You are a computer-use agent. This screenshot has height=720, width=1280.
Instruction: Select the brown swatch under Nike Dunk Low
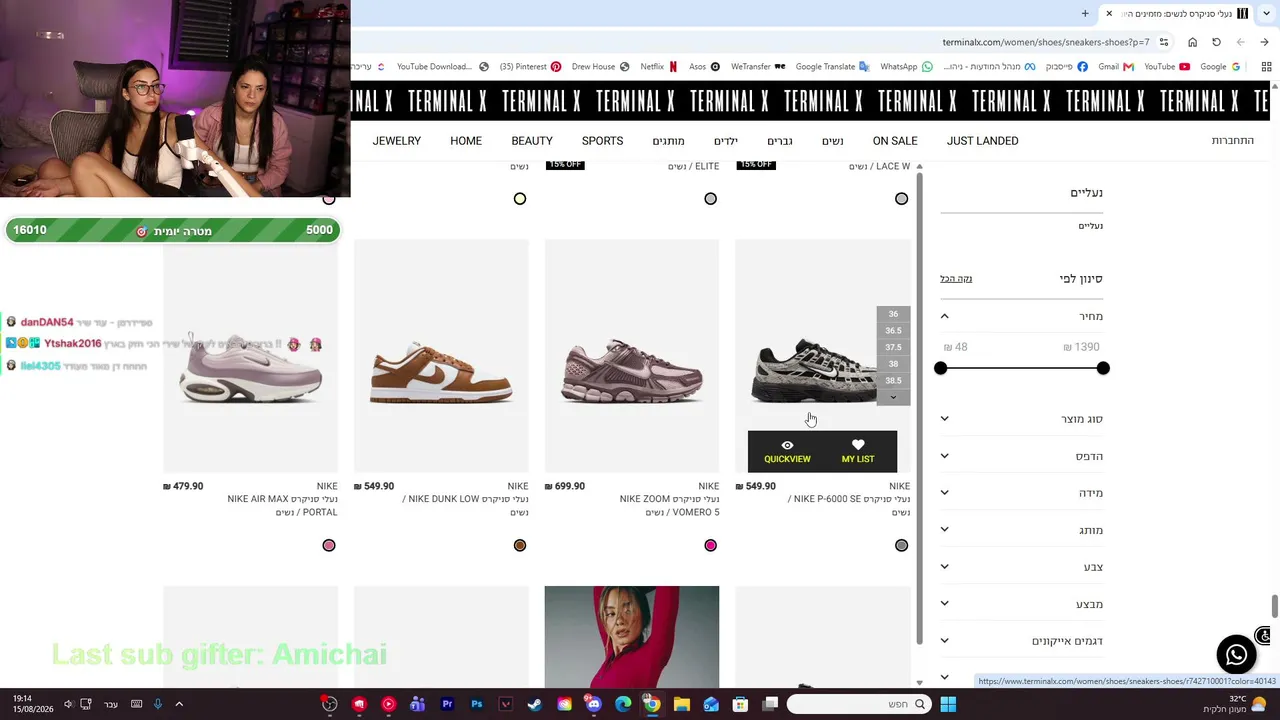coord(520,545)
